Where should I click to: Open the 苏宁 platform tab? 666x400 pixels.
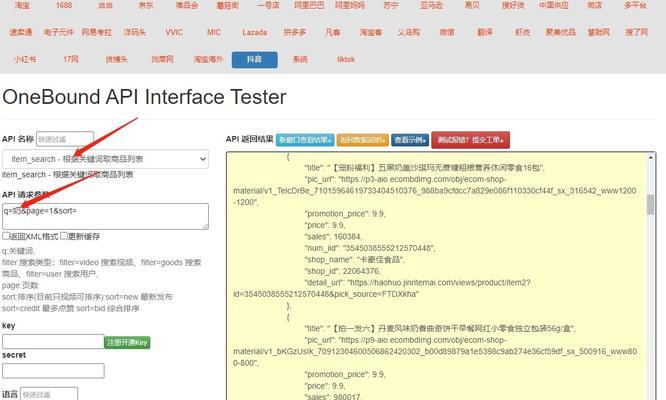pyautogui.click(x=391, y=5)
